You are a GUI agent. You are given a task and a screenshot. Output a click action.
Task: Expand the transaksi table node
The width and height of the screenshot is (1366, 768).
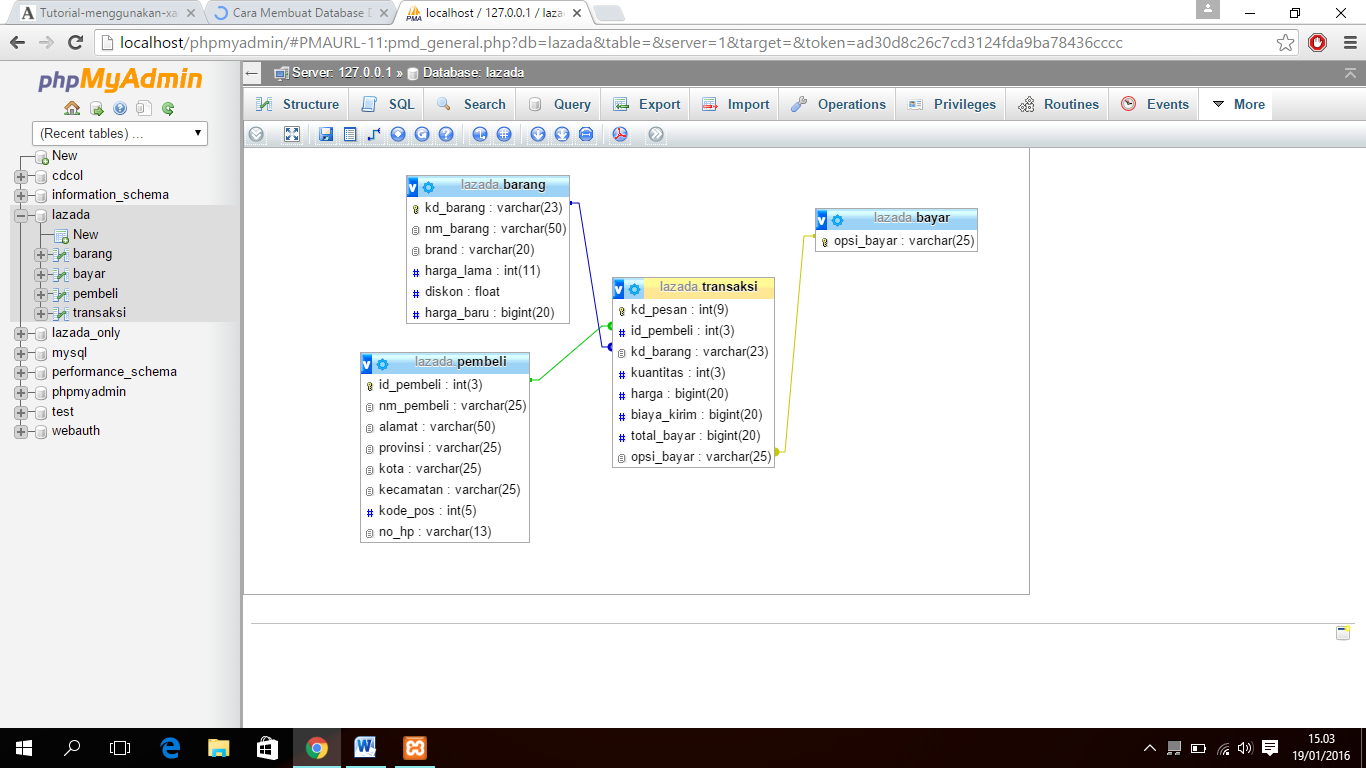[41, 313]
